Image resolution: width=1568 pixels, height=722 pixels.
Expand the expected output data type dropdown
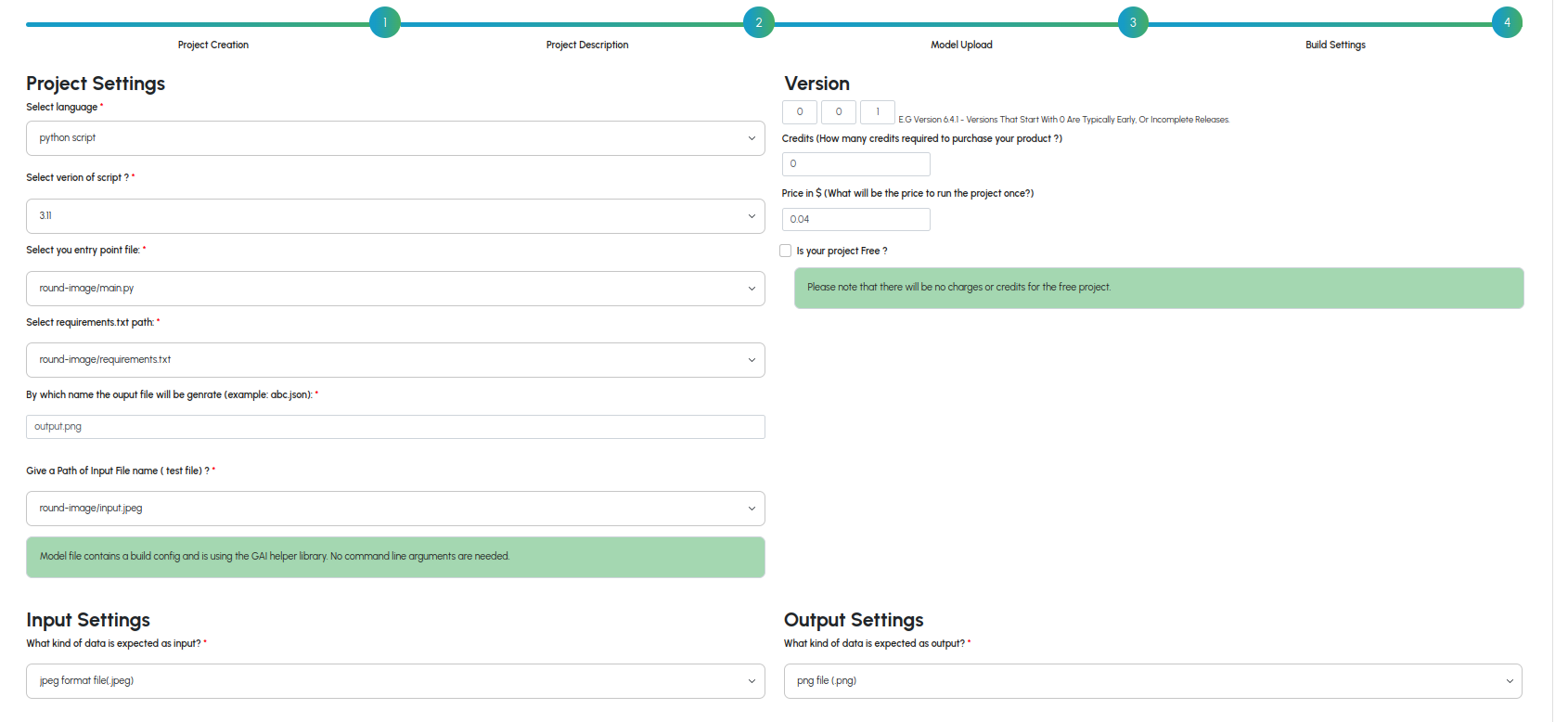coord(1152,681)
